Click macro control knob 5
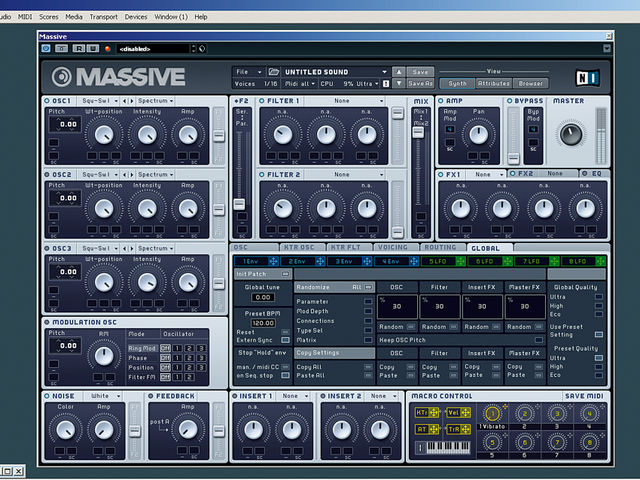Viewport: 640px width, 480px height. [x=492, y=442]
